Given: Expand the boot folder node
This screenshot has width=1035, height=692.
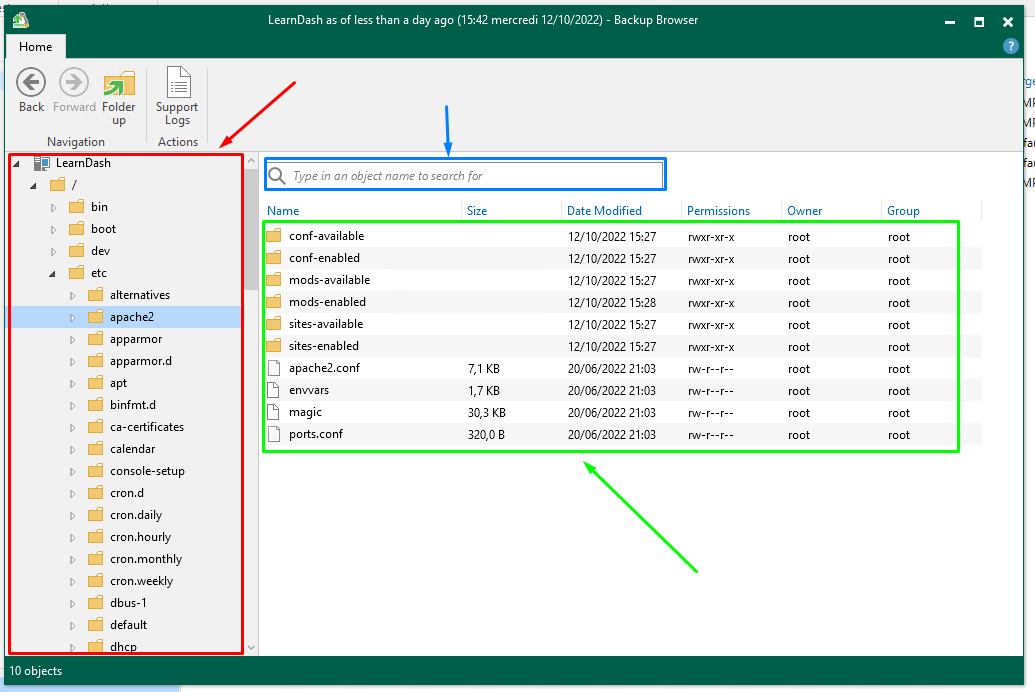Looking at the screenshot, I should [x=53, y=230].
